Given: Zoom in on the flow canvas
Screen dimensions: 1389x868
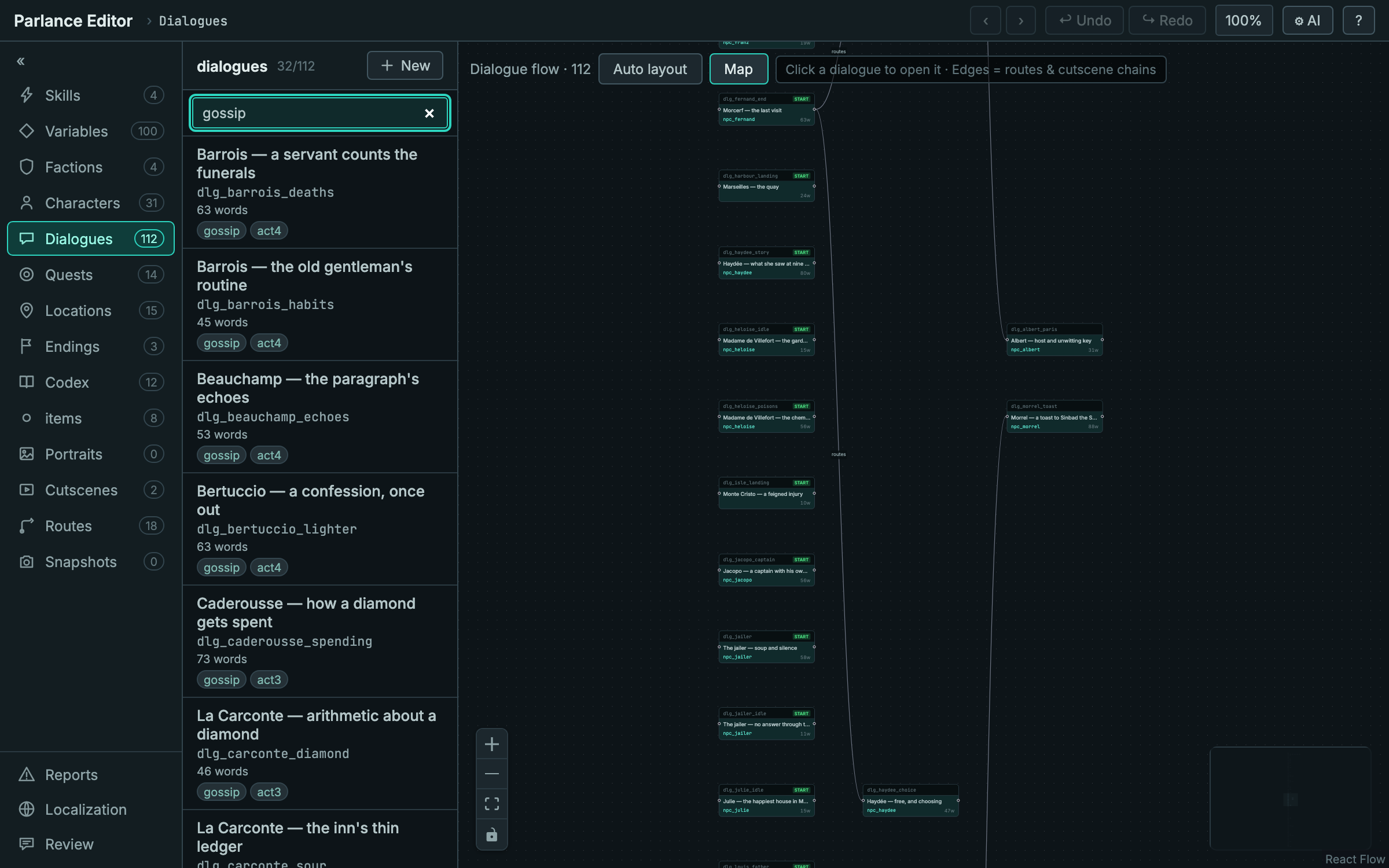Looking at the screenshot, I should (x=492, y=744).
